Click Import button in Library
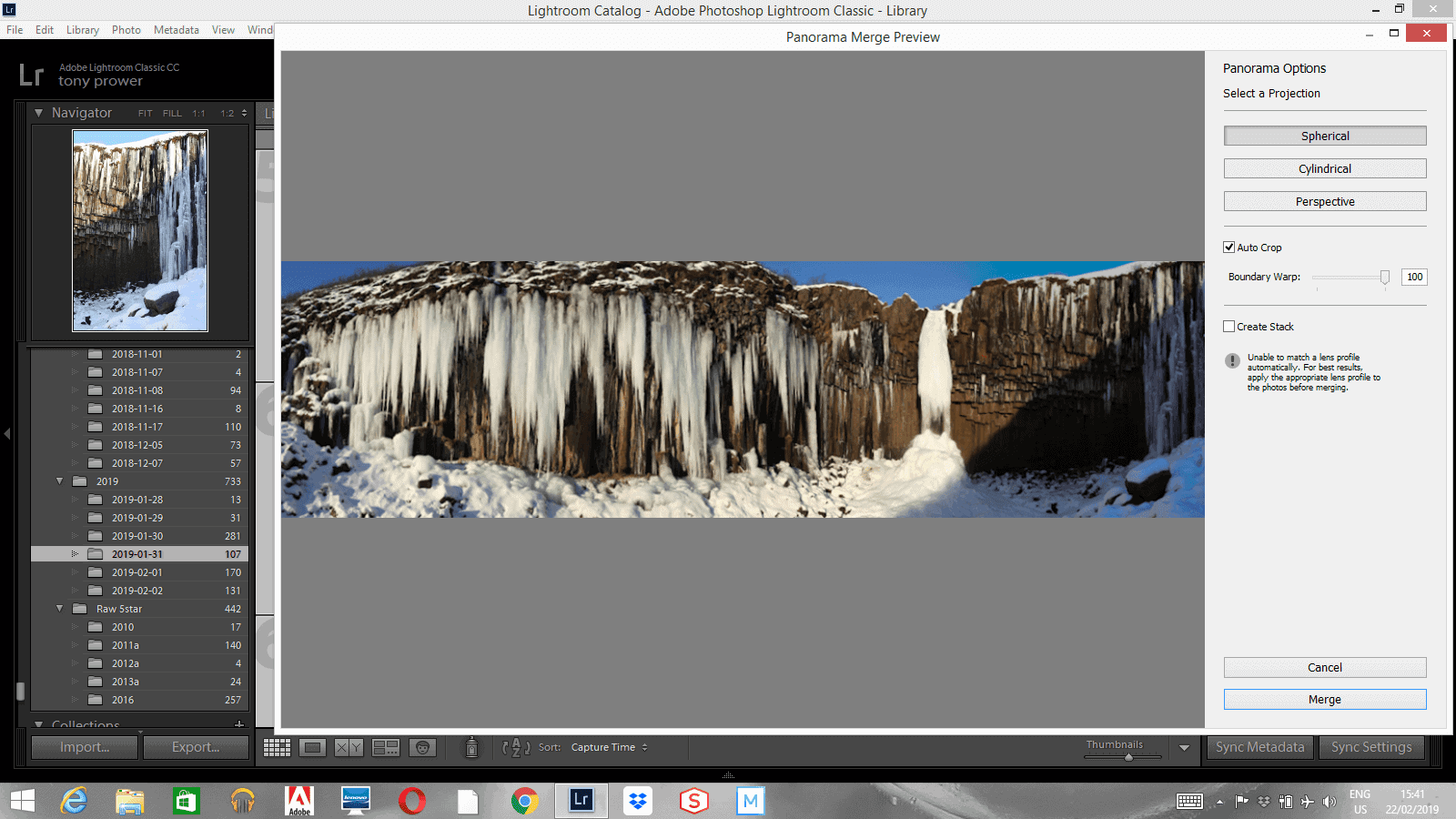1456x819 pixels. click(x=85, y=747)
